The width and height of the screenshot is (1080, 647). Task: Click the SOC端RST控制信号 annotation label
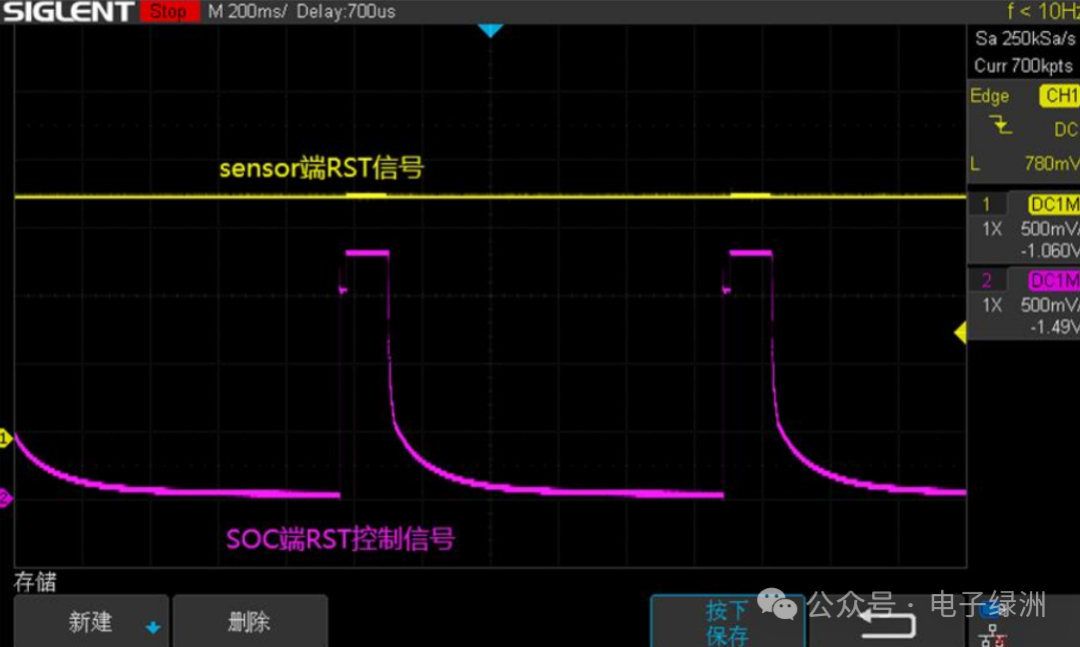click(340, 539)
